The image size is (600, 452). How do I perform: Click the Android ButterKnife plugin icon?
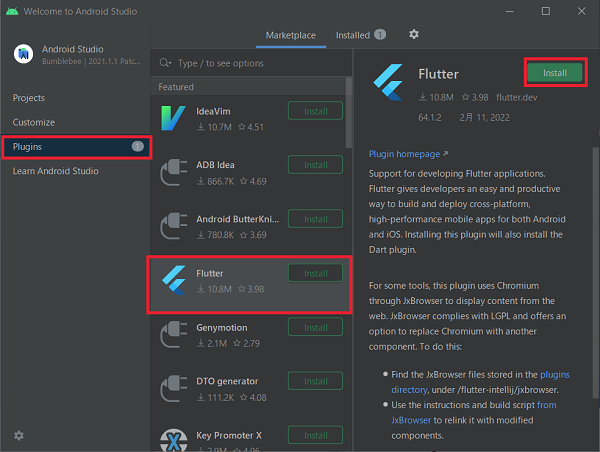(x=174, y=226)
